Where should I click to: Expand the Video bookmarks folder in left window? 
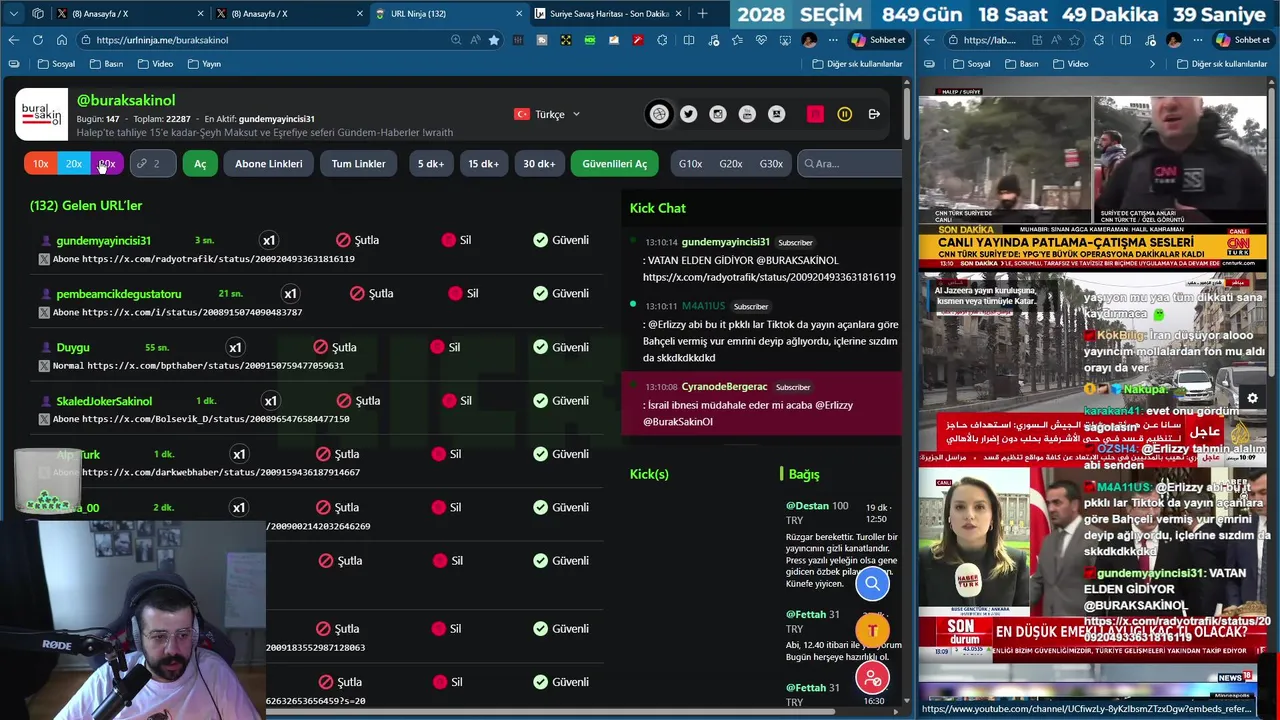coord(154,64)
